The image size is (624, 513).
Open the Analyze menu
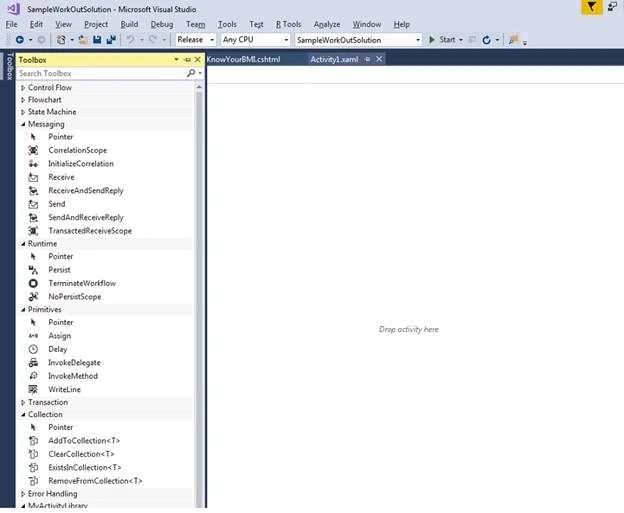tap(327, 24)
